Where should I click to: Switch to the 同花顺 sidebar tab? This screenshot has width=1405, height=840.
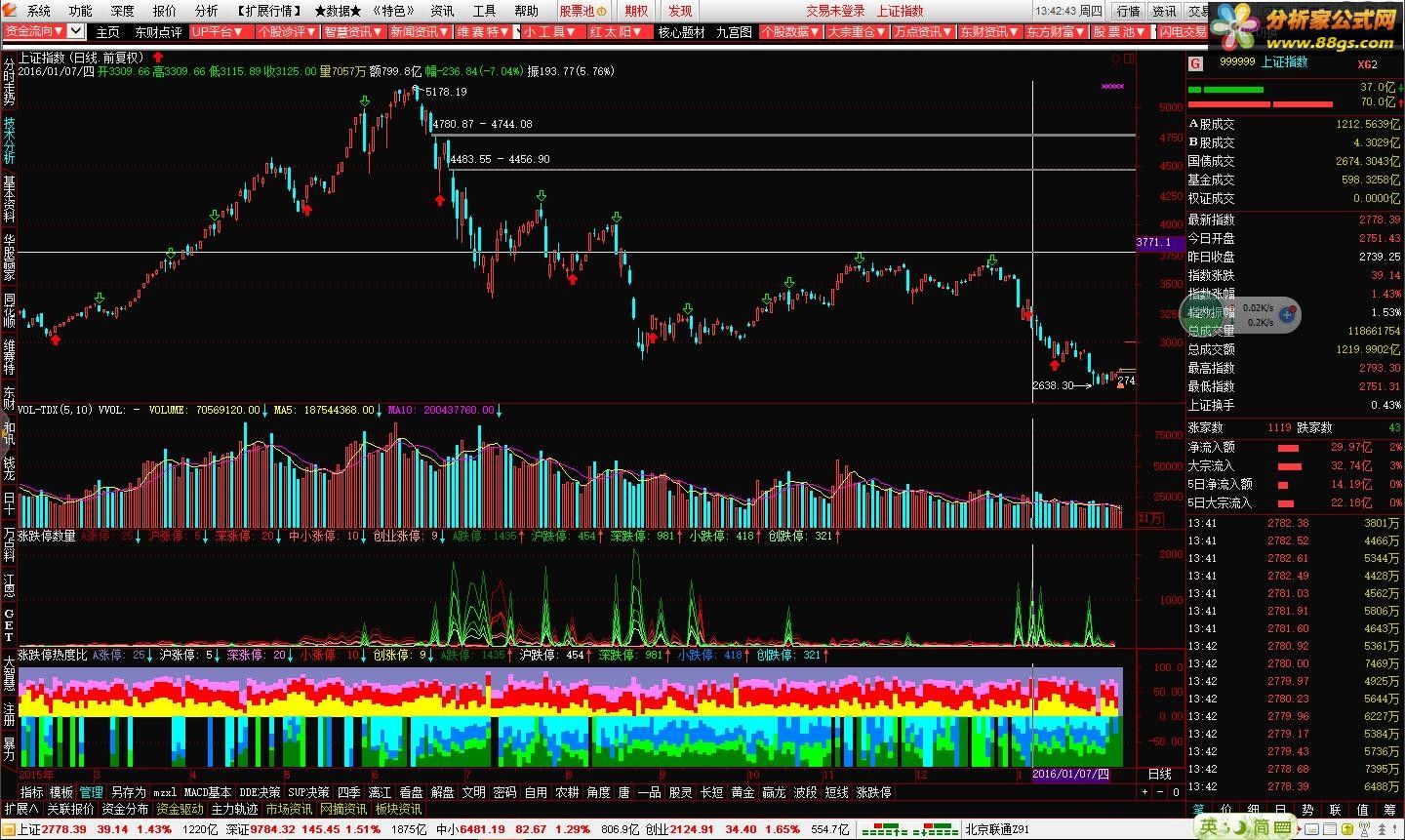[x=9, y=310]
